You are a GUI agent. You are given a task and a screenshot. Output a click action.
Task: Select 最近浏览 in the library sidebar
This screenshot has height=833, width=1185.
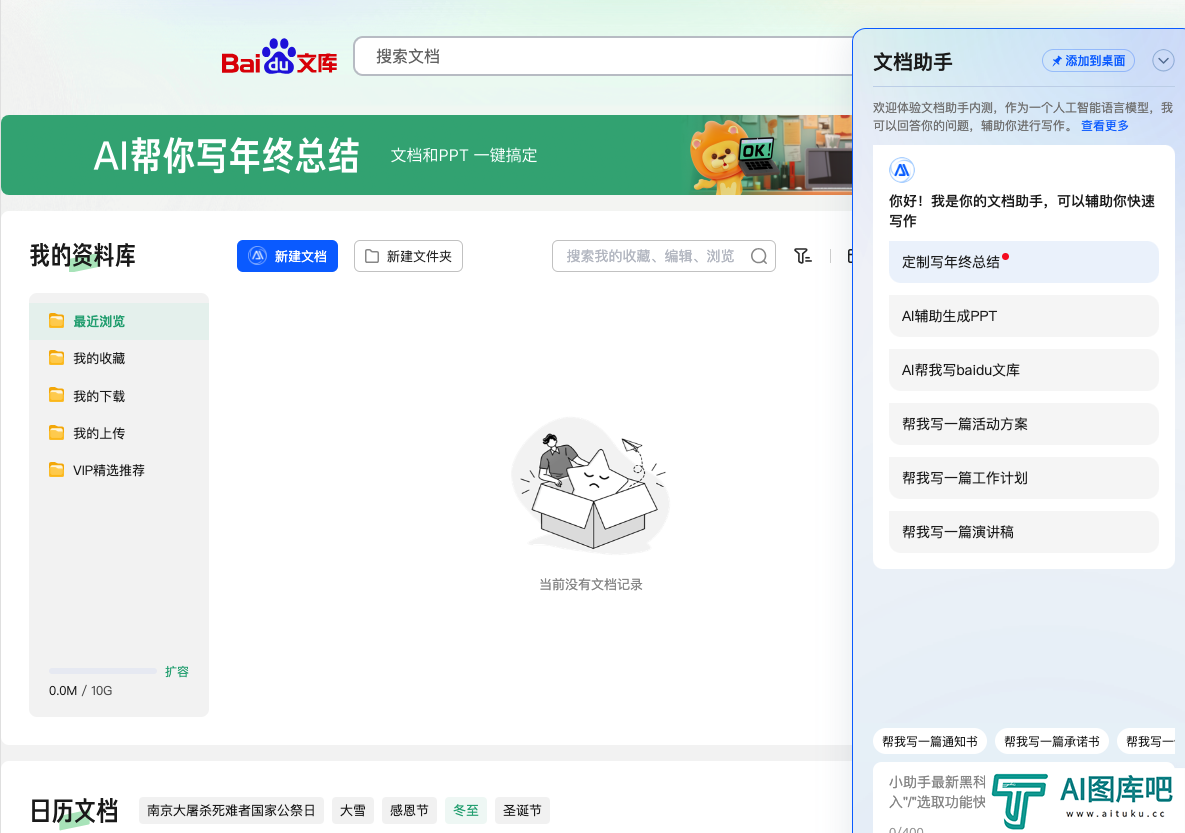(x=119, y=321)
